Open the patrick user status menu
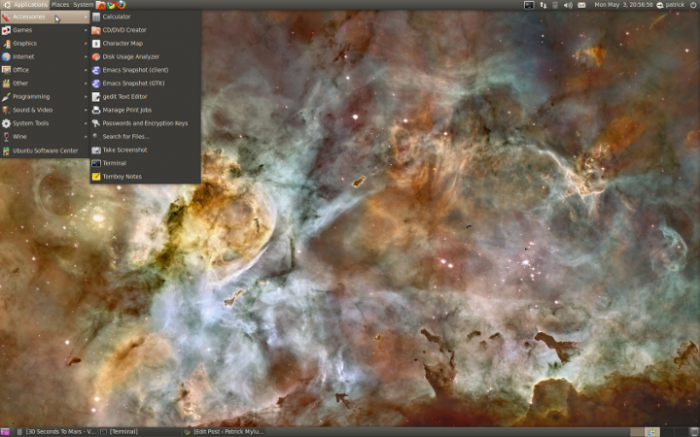The width and height of the screenshot is (700, 437). 670,5
